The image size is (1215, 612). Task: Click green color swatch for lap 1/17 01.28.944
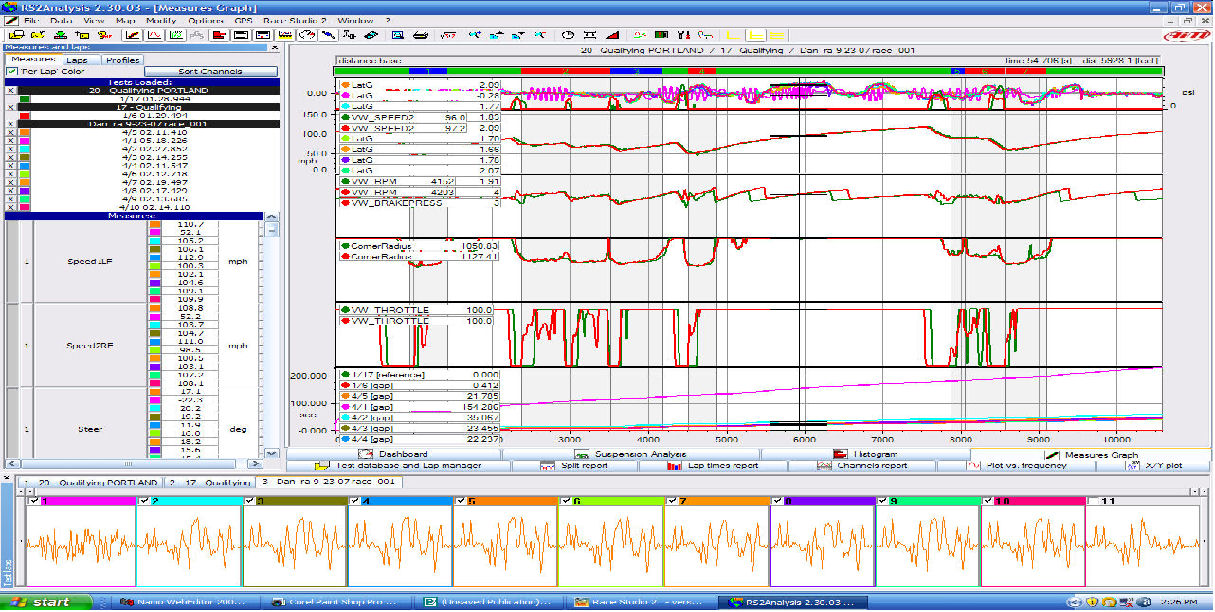tap(25, 98)
